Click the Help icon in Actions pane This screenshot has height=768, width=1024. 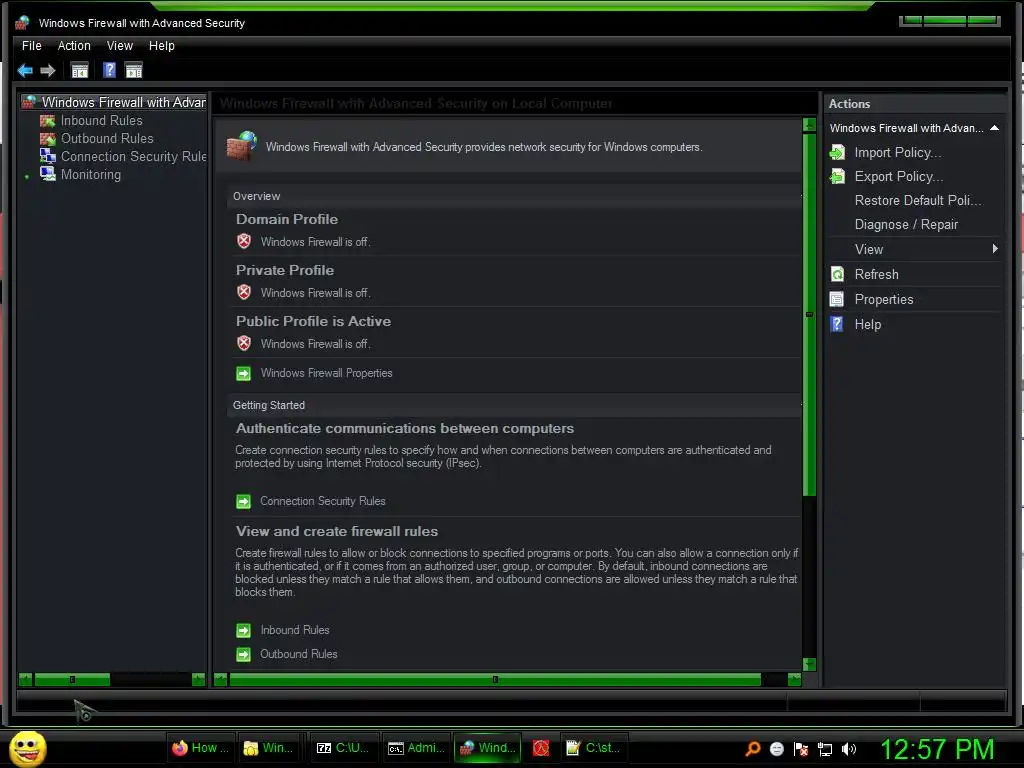837,324
